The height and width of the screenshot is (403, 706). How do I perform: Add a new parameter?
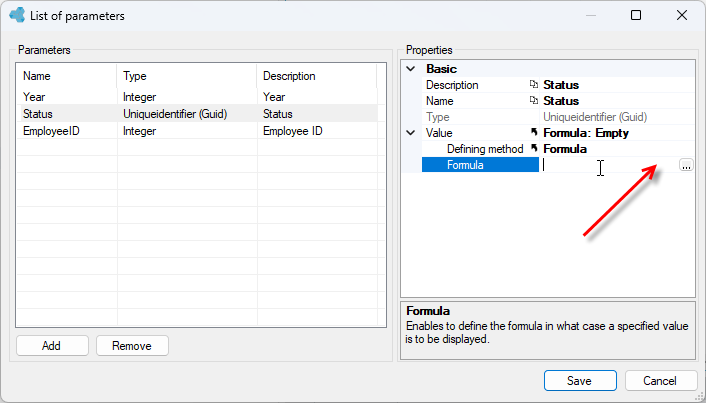52,345
